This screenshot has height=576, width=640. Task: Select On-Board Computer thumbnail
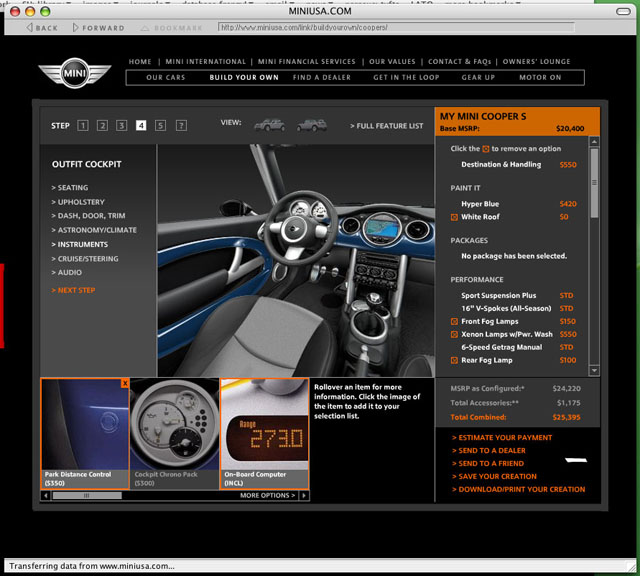[264, 434]
